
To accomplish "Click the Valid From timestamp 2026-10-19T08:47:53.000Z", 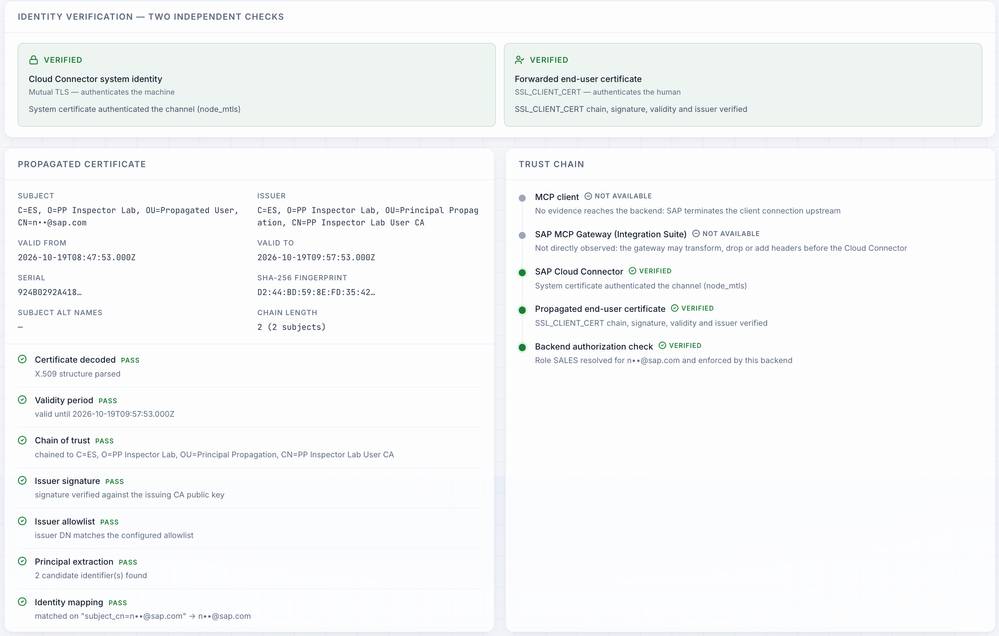I will (x=76, y=257).
